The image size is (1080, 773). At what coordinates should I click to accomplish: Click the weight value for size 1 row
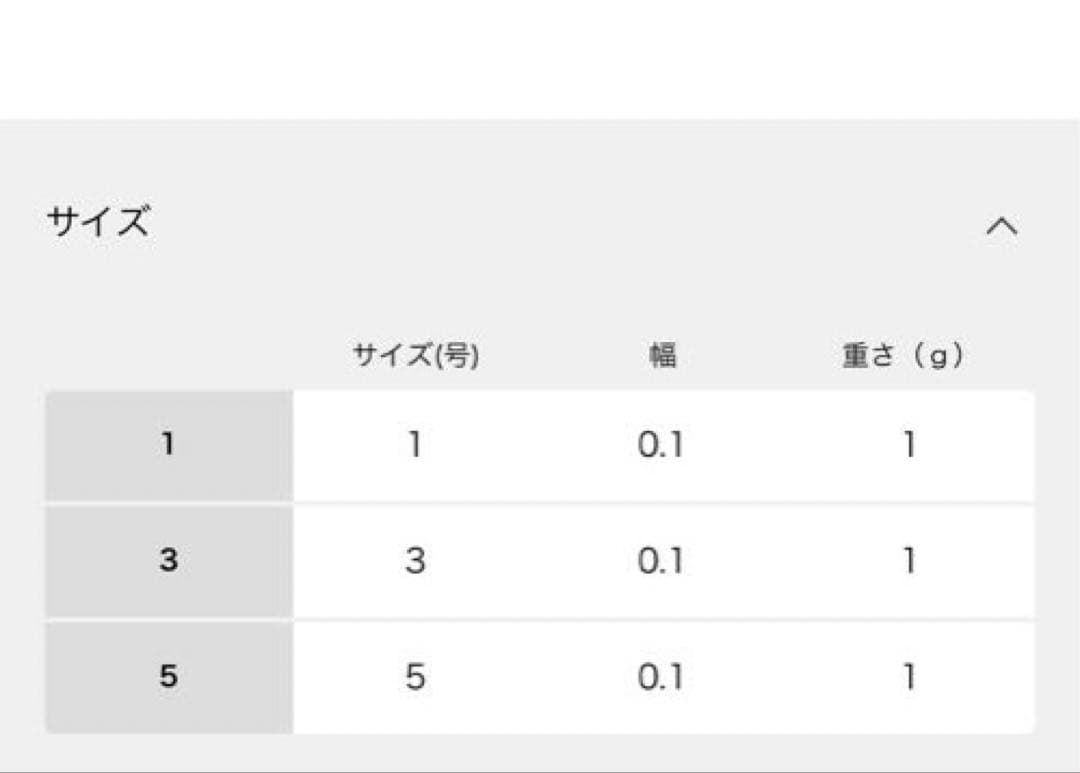[908, 445]
